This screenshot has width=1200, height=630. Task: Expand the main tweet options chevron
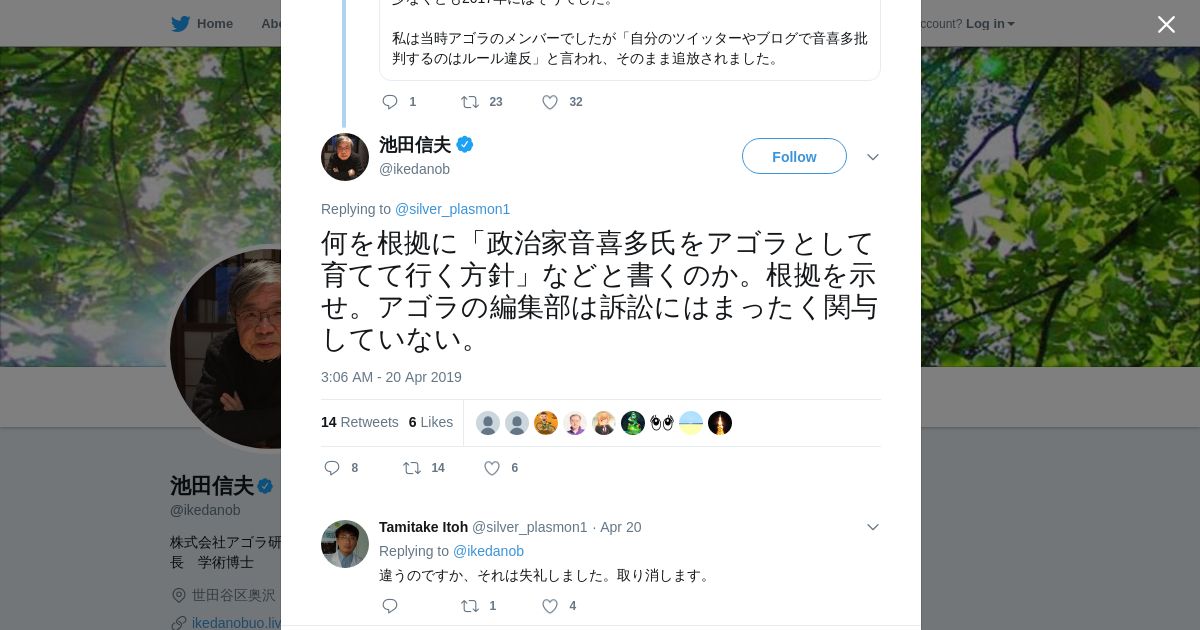tap(873, 157)
